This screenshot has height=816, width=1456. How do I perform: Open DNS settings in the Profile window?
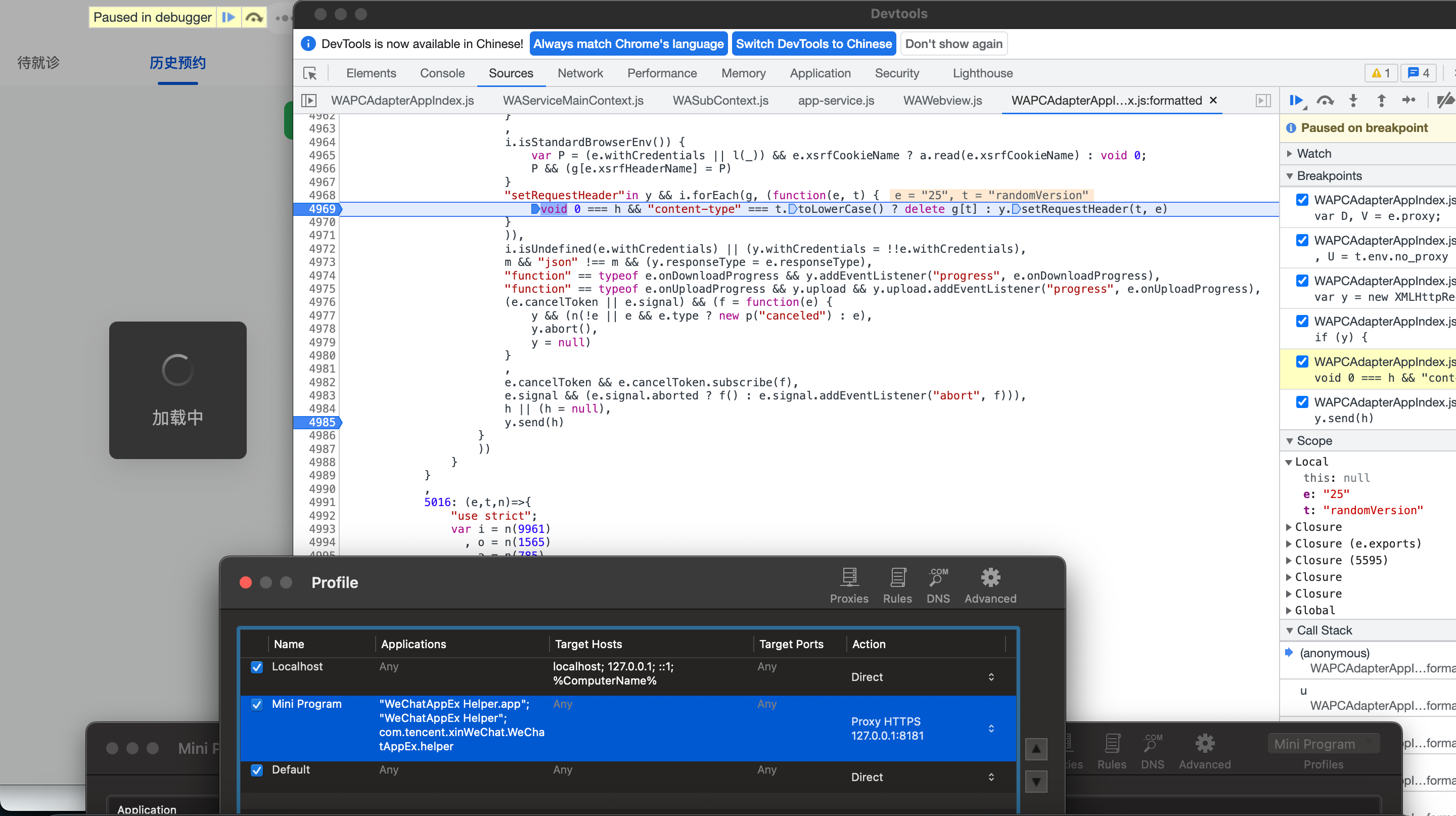tap(938, 586)
